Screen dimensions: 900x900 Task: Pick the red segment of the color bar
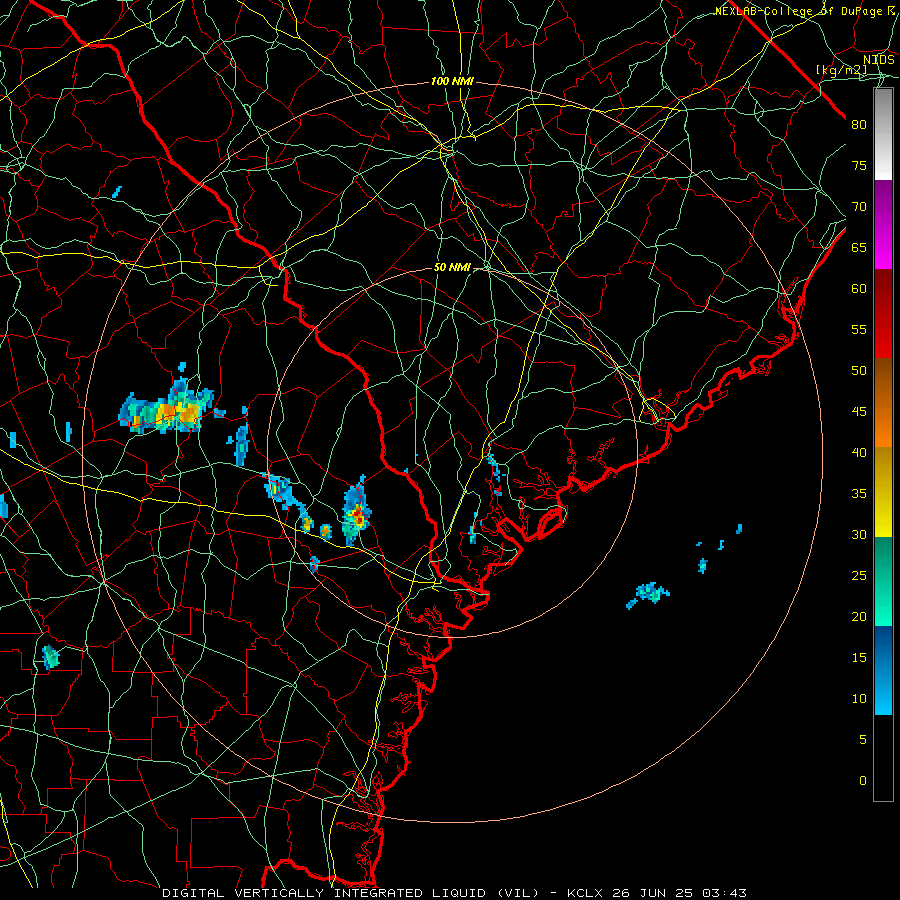pos(883,314)
